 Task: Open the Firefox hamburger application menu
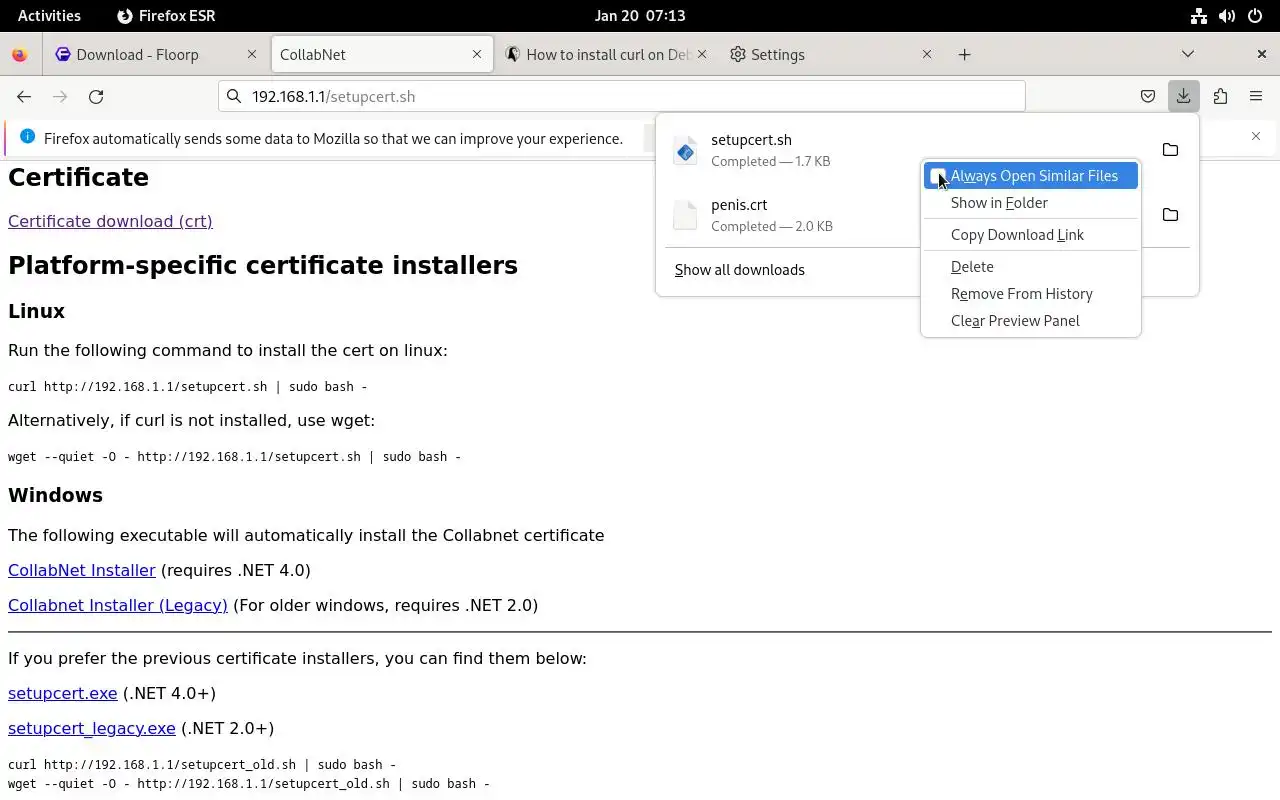[x=1256, y=96]
